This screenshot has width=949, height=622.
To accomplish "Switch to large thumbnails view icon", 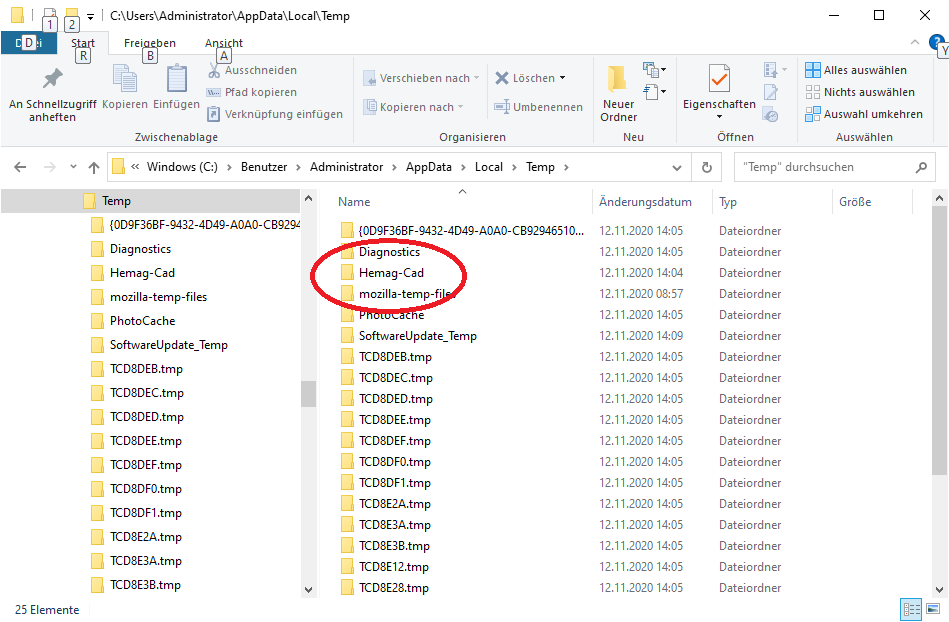I will click(933, 609).
